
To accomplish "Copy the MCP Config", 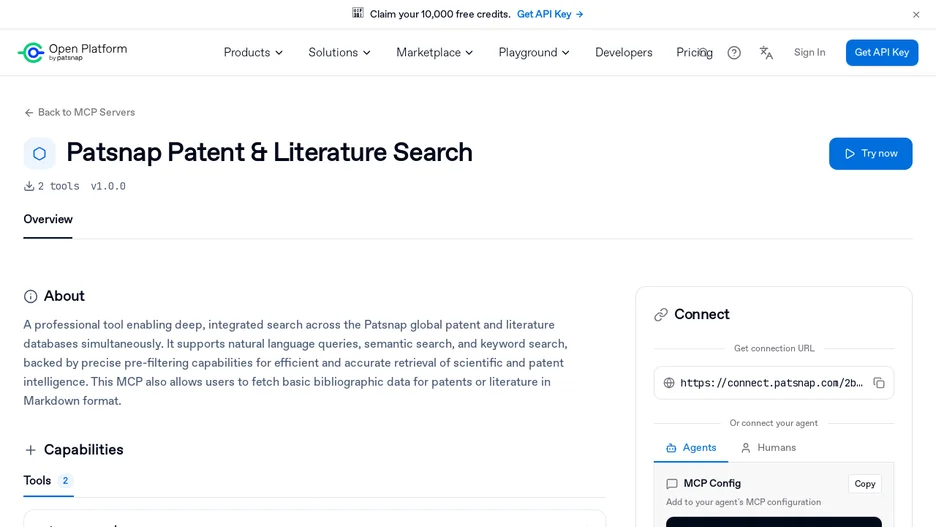I will tap(864, 483).
